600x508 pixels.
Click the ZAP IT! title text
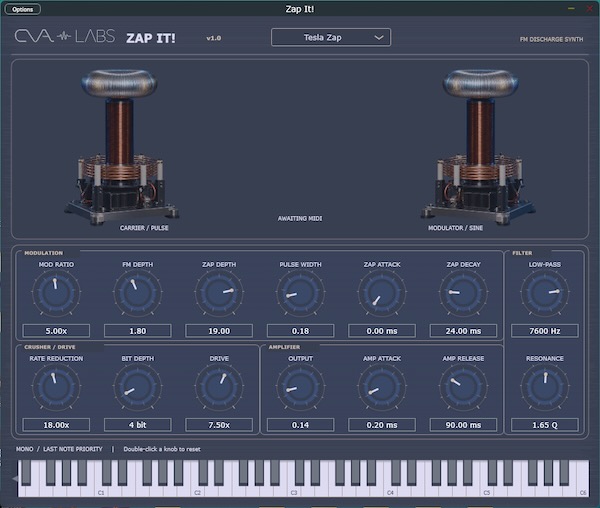pyautogui.click(x=151, y=38)
